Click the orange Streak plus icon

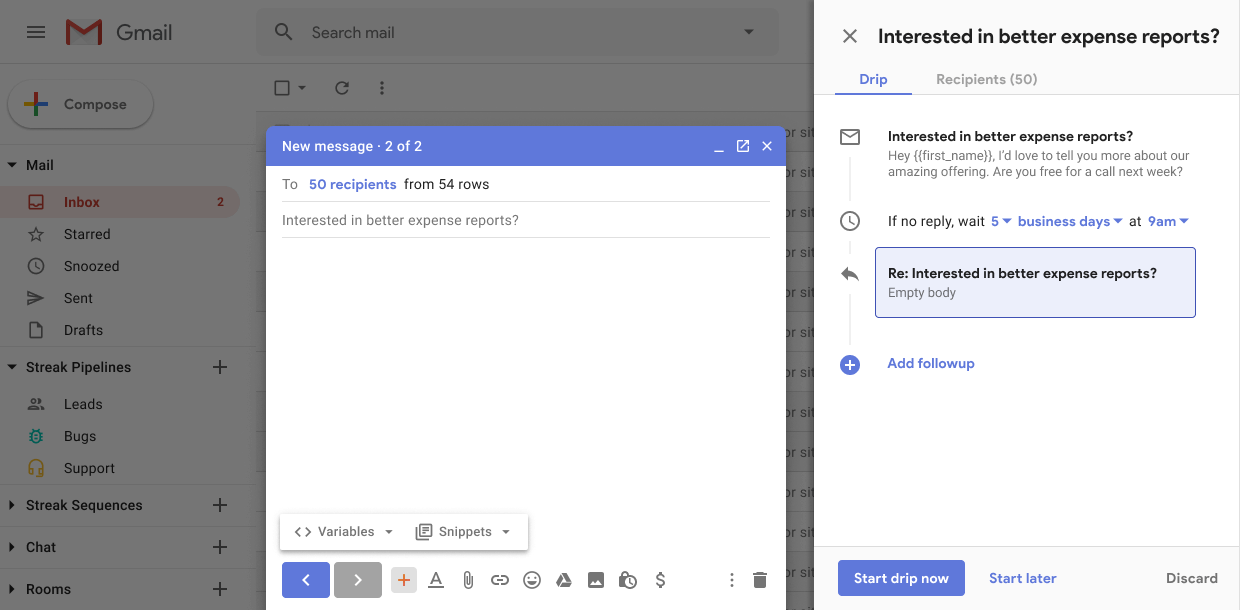(x=404, y=580)
